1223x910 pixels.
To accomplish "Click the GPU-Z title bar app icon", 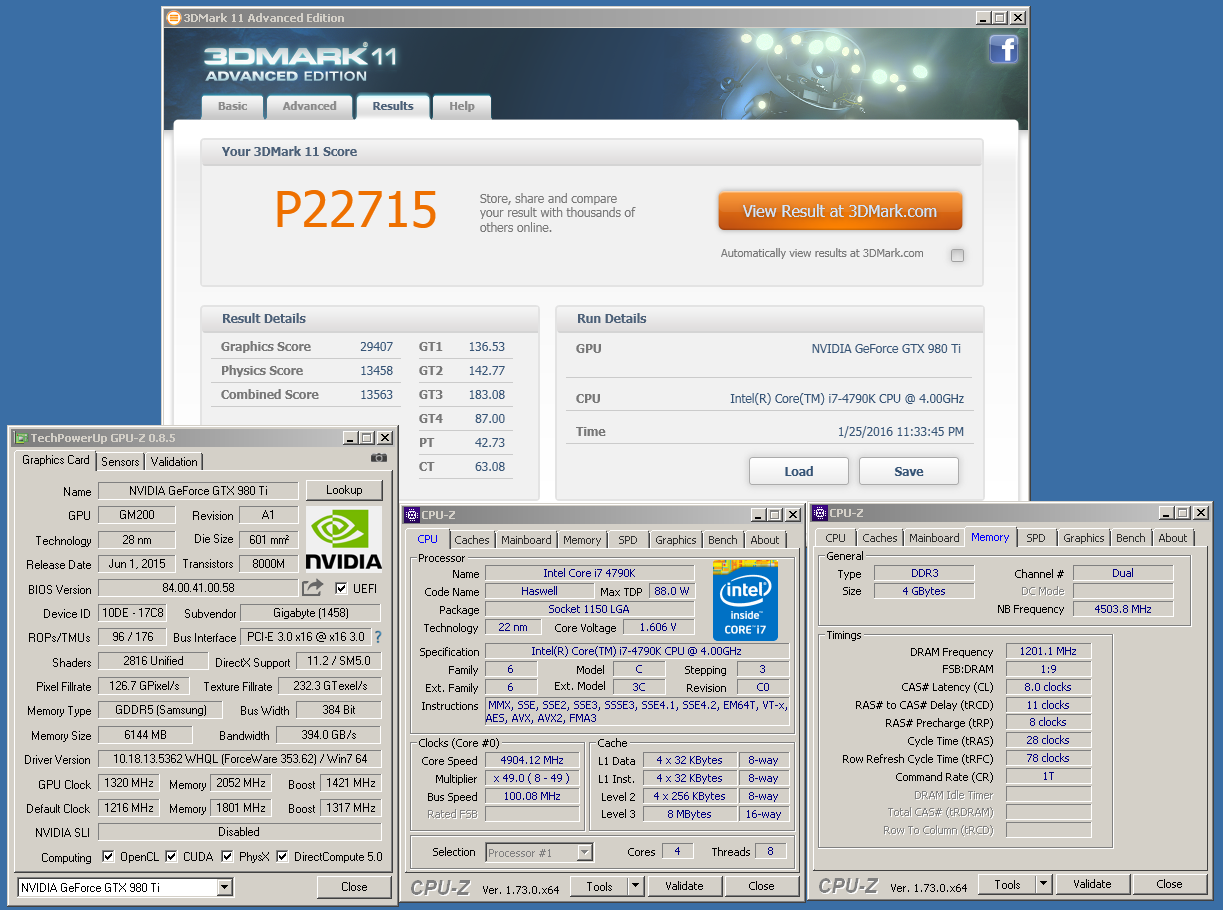I will pyautogui.click(x=20, y=437).
